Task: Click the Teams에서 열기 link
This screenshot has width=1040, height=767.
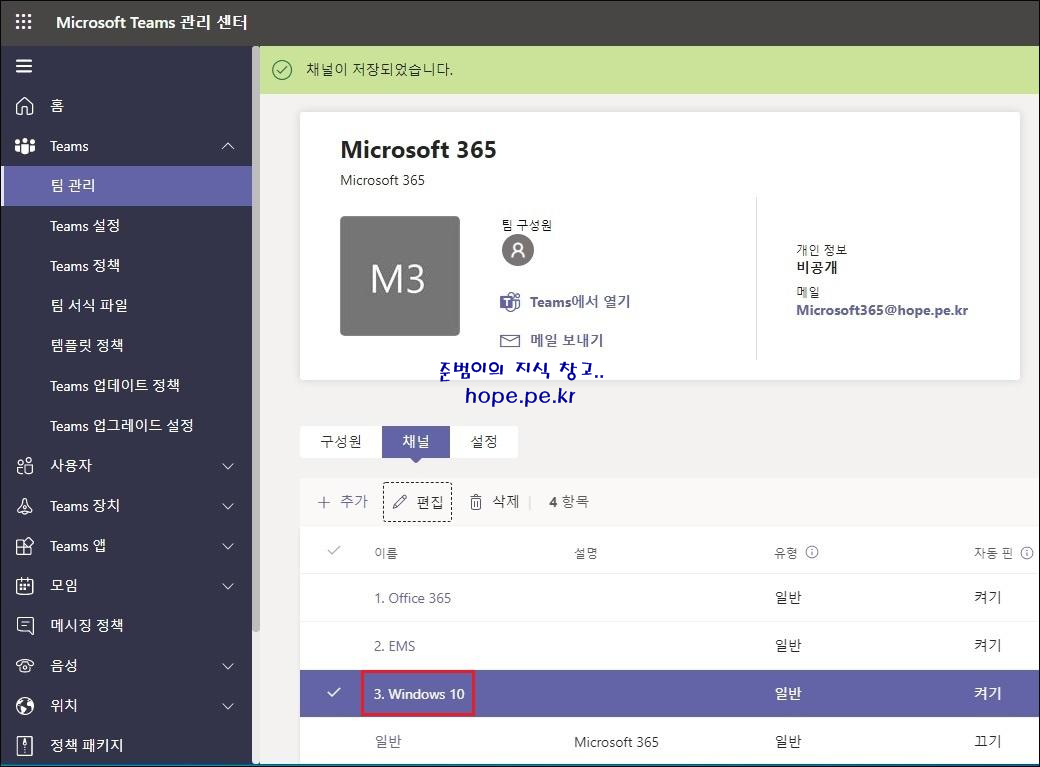Action: coord(580,302)
